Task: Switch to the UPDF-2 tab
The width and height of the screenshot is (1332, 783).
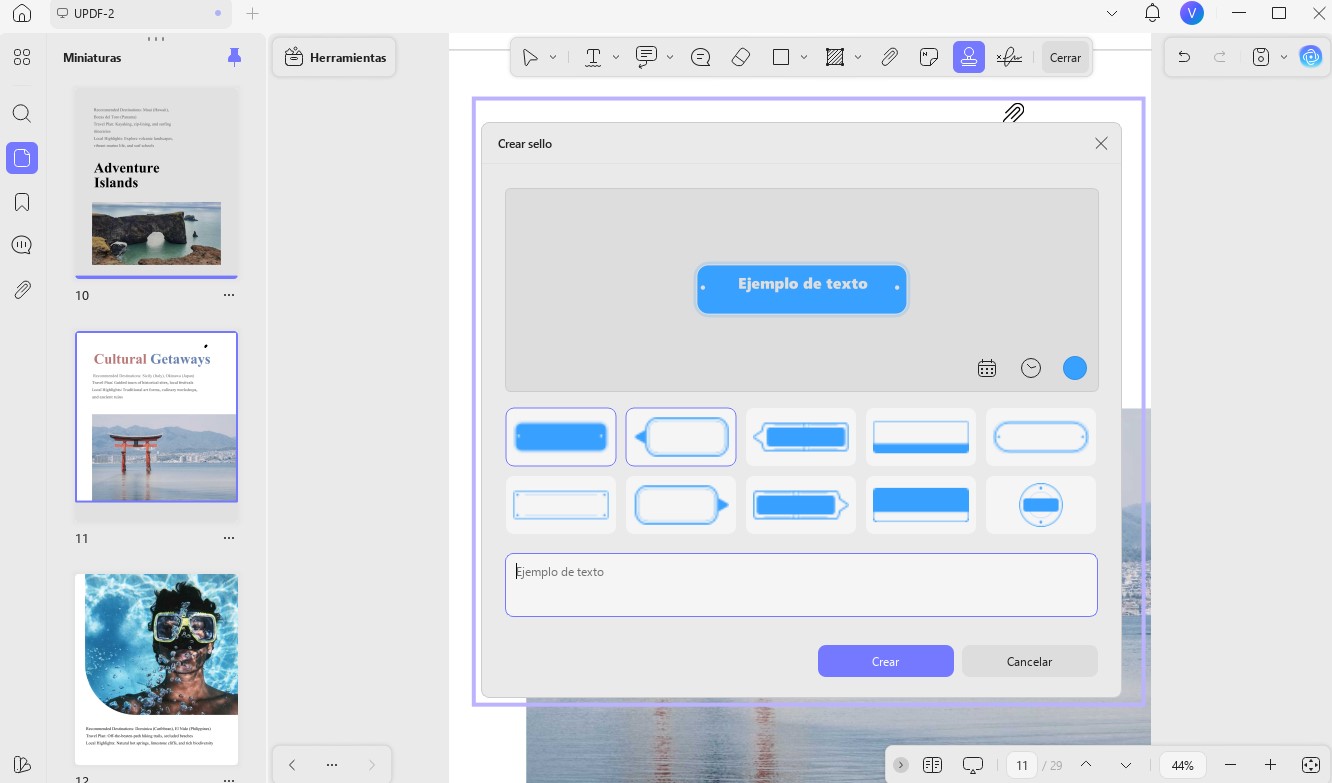Action: pos(141,14)
